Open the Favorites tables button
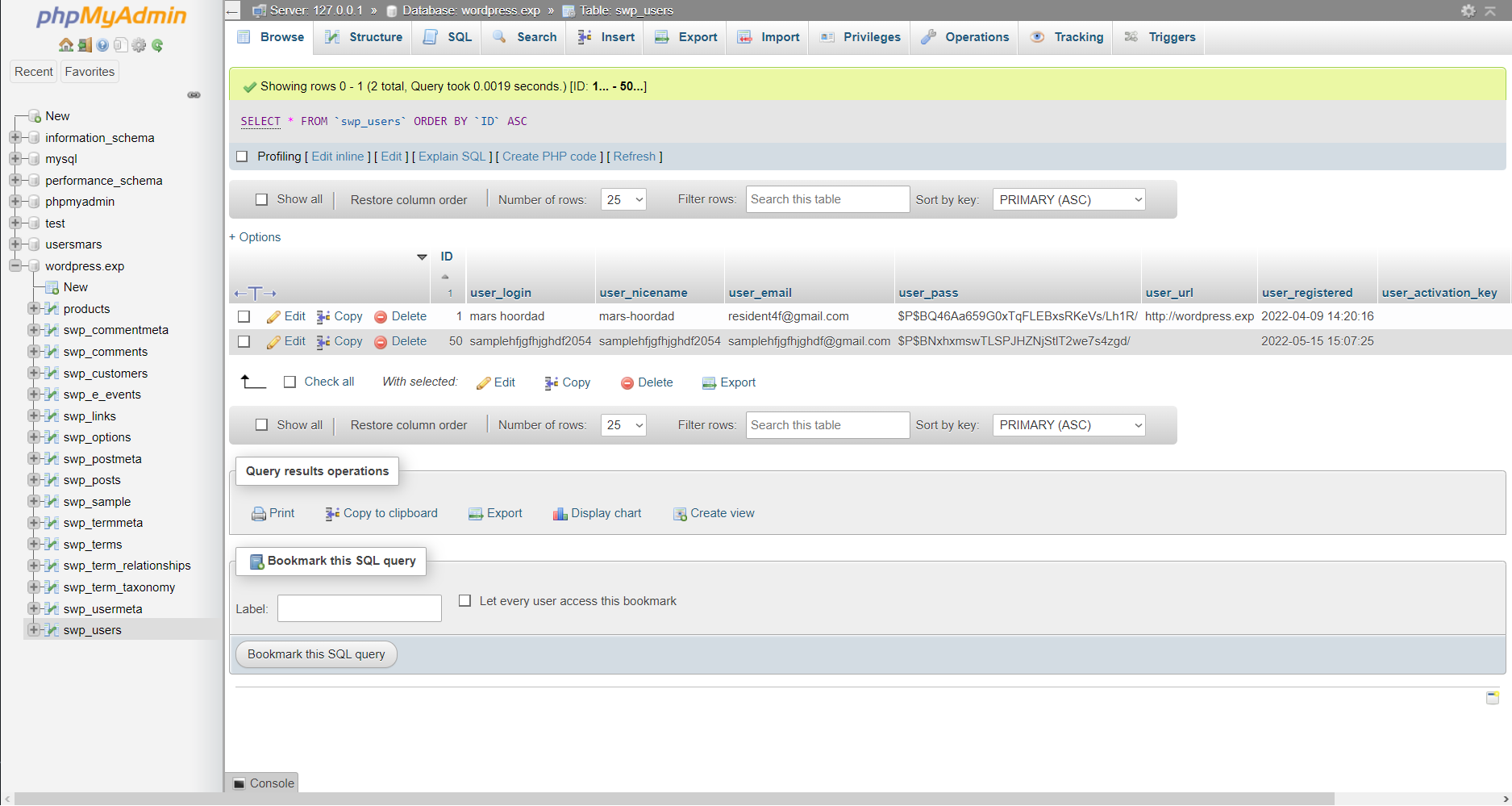The width and height of the screenshot is (1512, 806). tap(90, 72)
